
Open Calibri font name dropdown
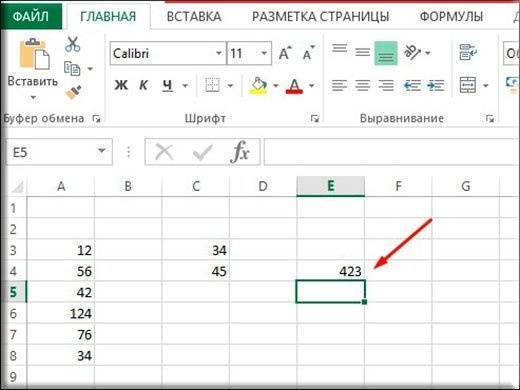pos(219,53)
